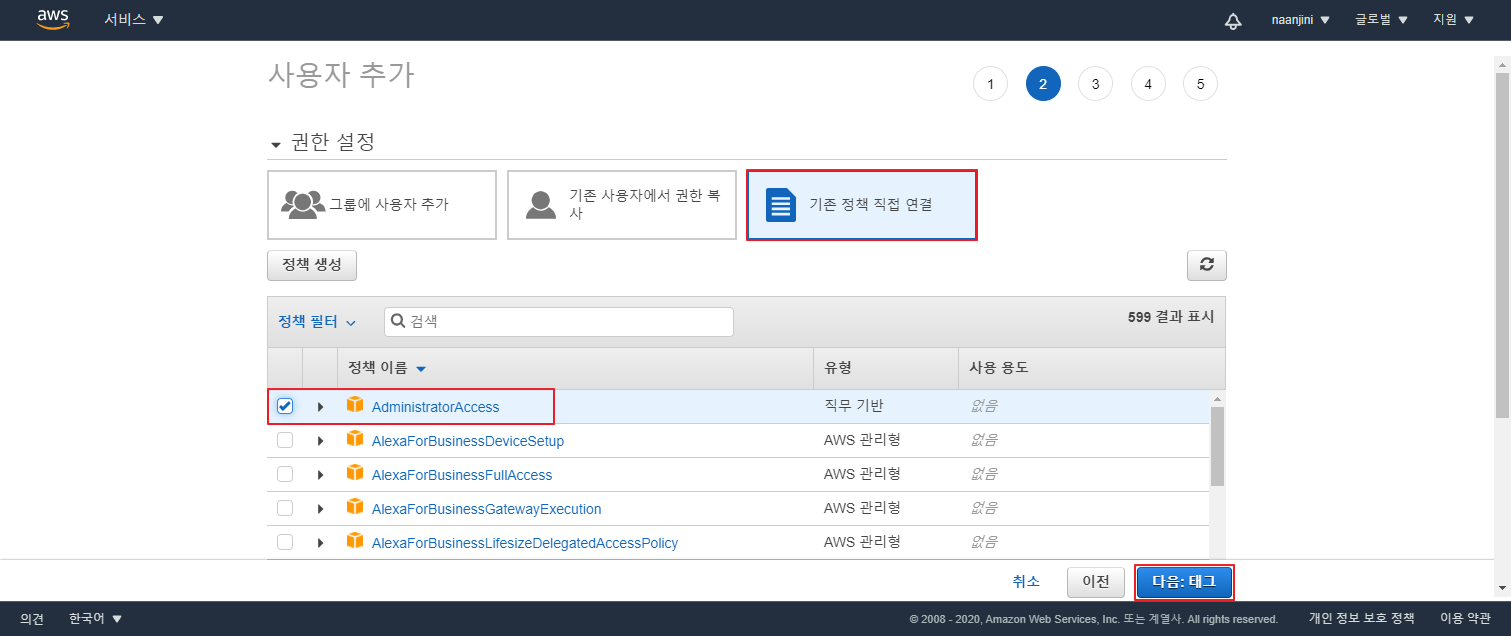Viewport: 1511px width, 636px height.
Task: Expand the AlexaForBusinessLifesizeDelegatedAccessPolicy row arrow
Action: 320,543
